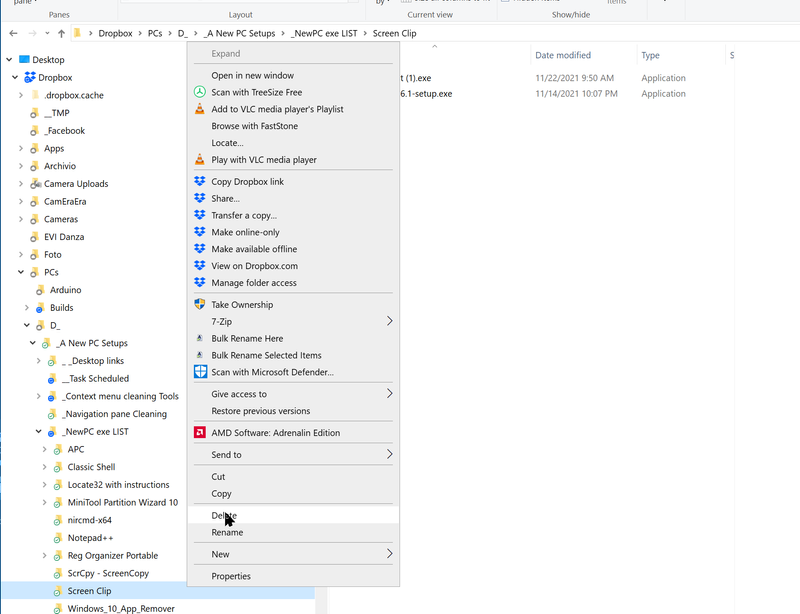This screenshot has width=800, height=614.
Task: Click the TreeSize Free scan icon
Action: click(x=200, y=92)
